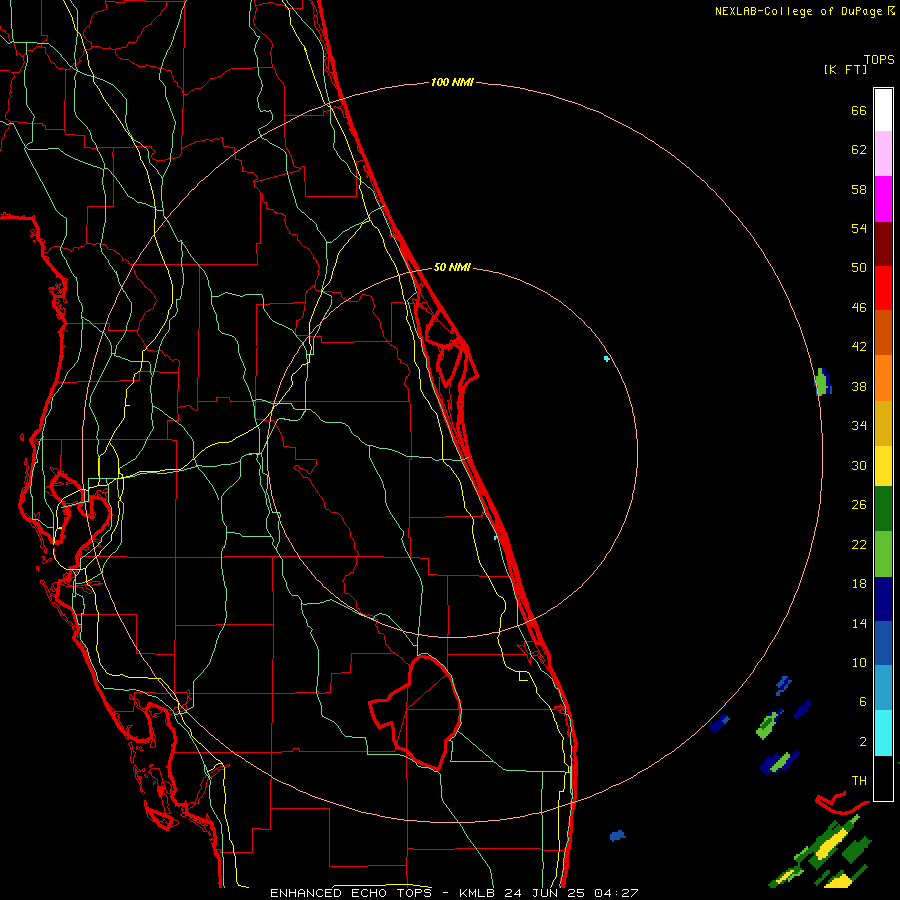Click the 38 legend value
900x900 pixels.
coord(859,386)
